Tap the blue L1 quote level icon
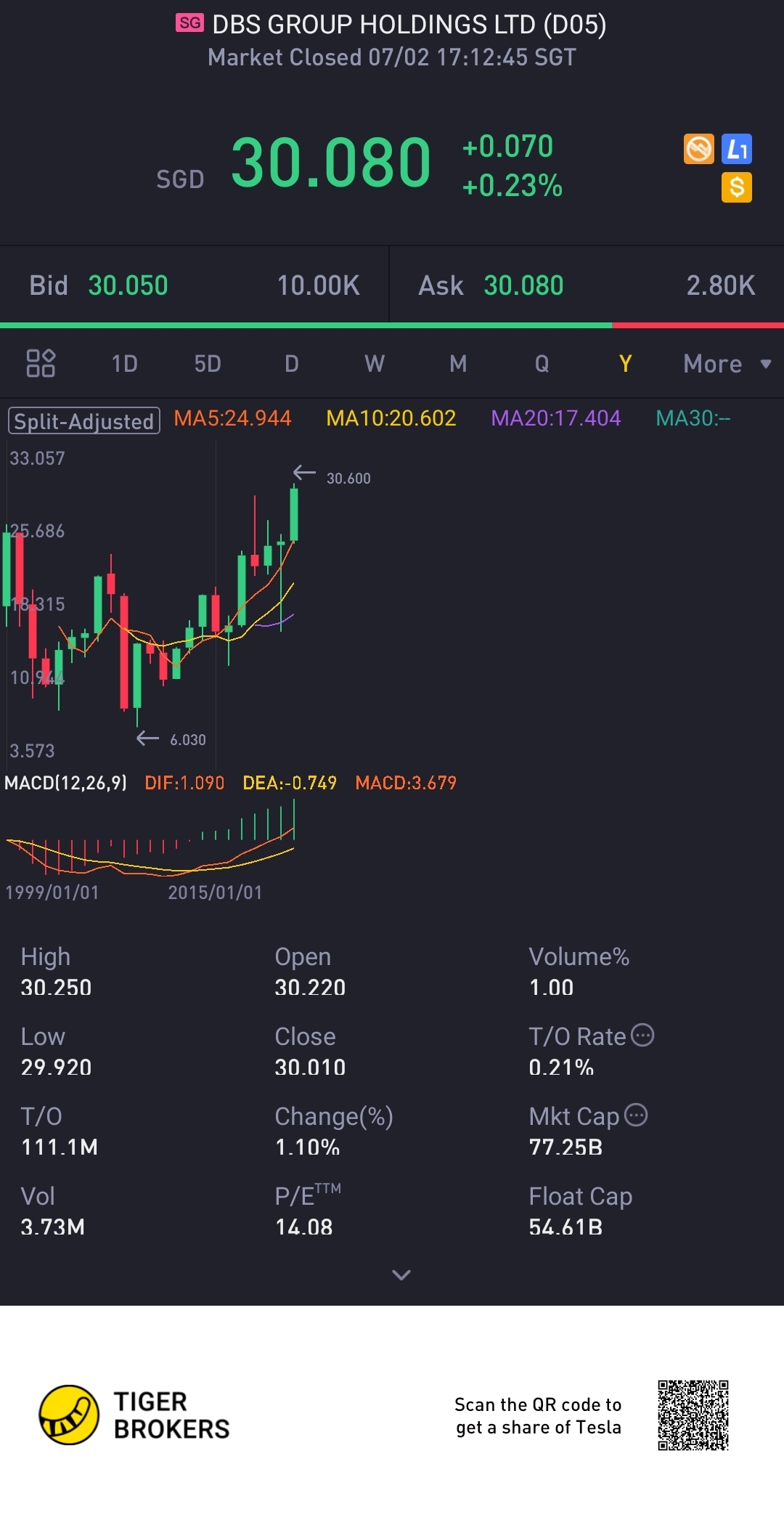The width and height of the screenshot is (784, 1525). tap(737, 149)
